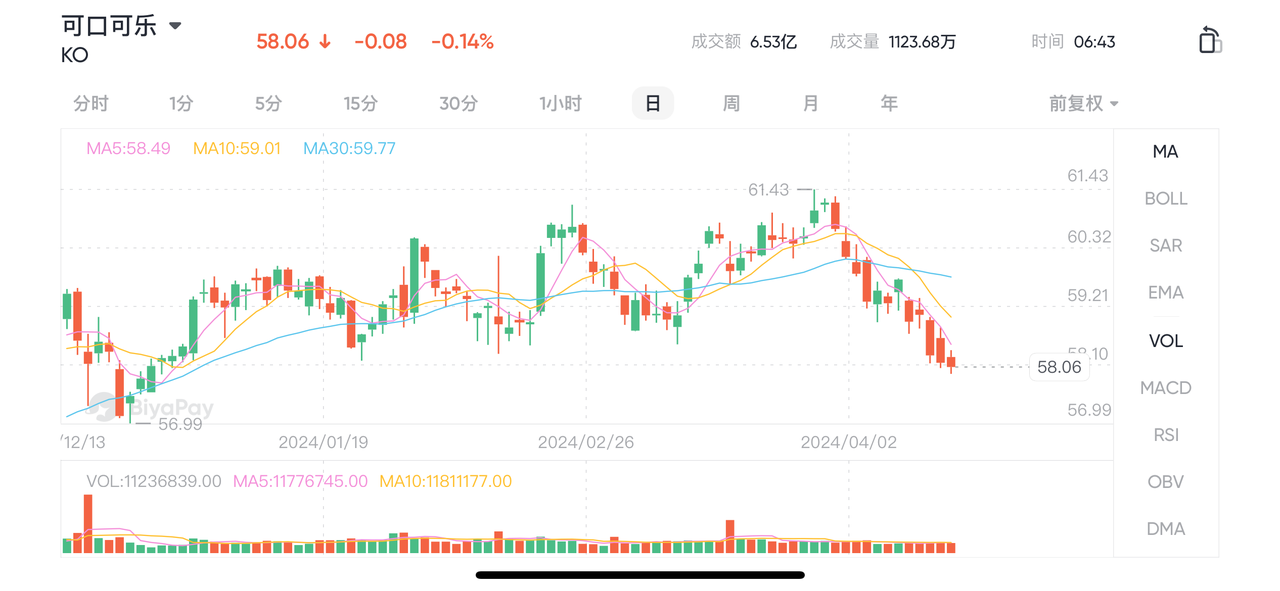The height and width of the screenshot is (591, 1280).
Task: Enable the BOLL indicator
Action: tap(1165, 199)
